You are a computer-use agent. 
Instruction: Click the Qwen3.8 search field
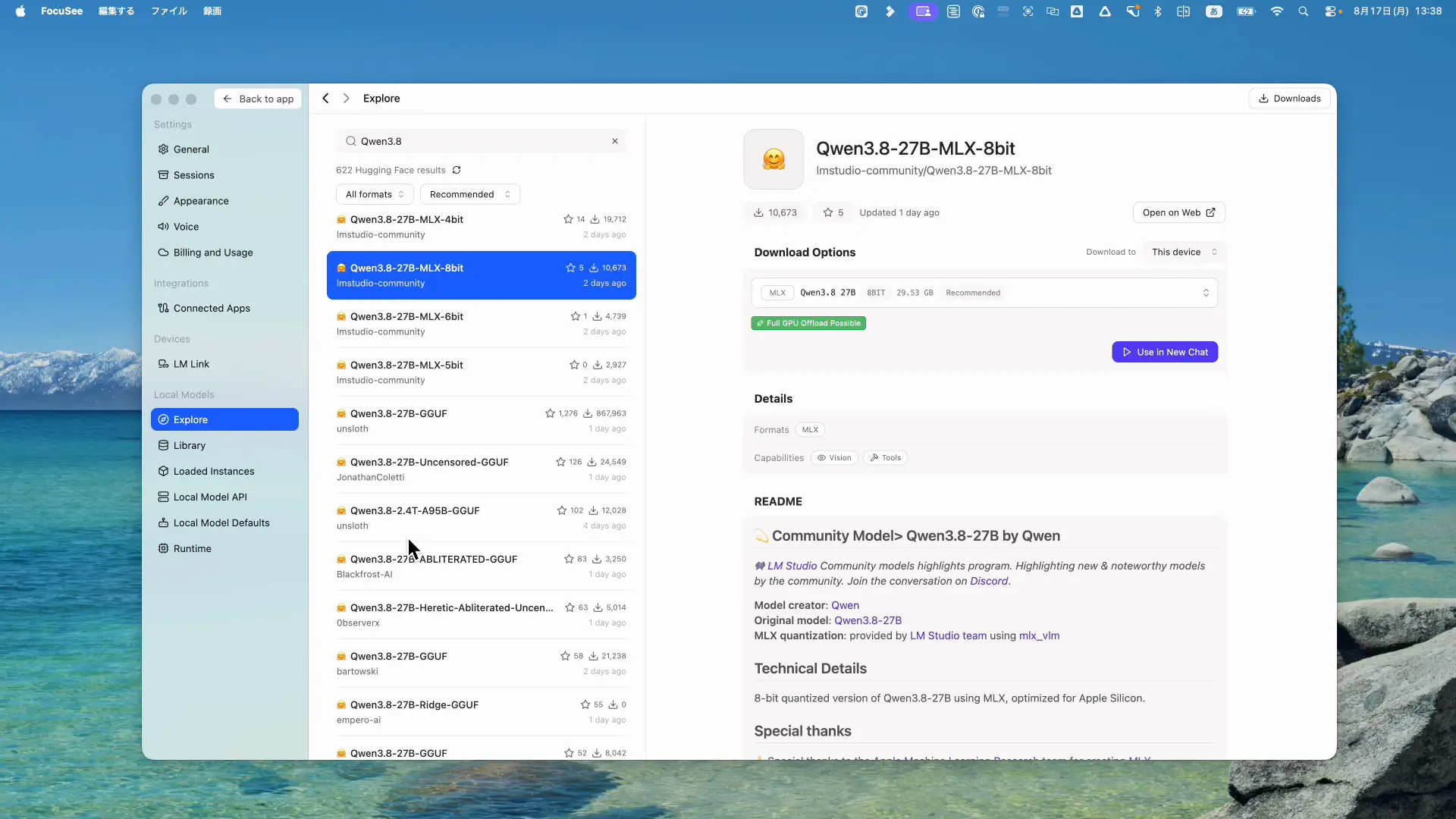point(481,141)
